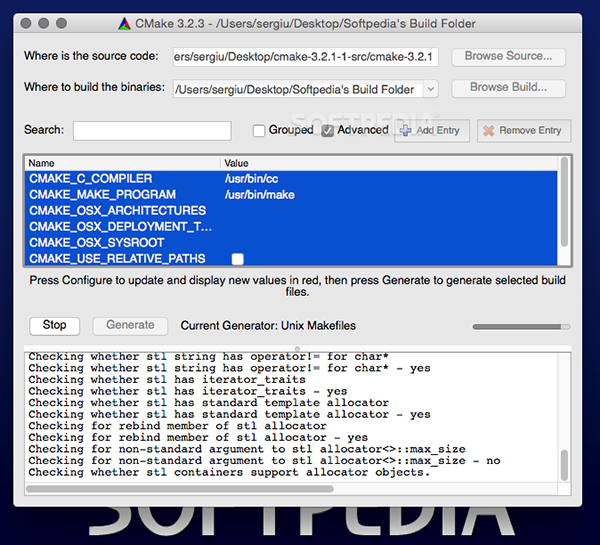
Task: Uncheck the Advanced checkbox
Action: coord(327,131)
